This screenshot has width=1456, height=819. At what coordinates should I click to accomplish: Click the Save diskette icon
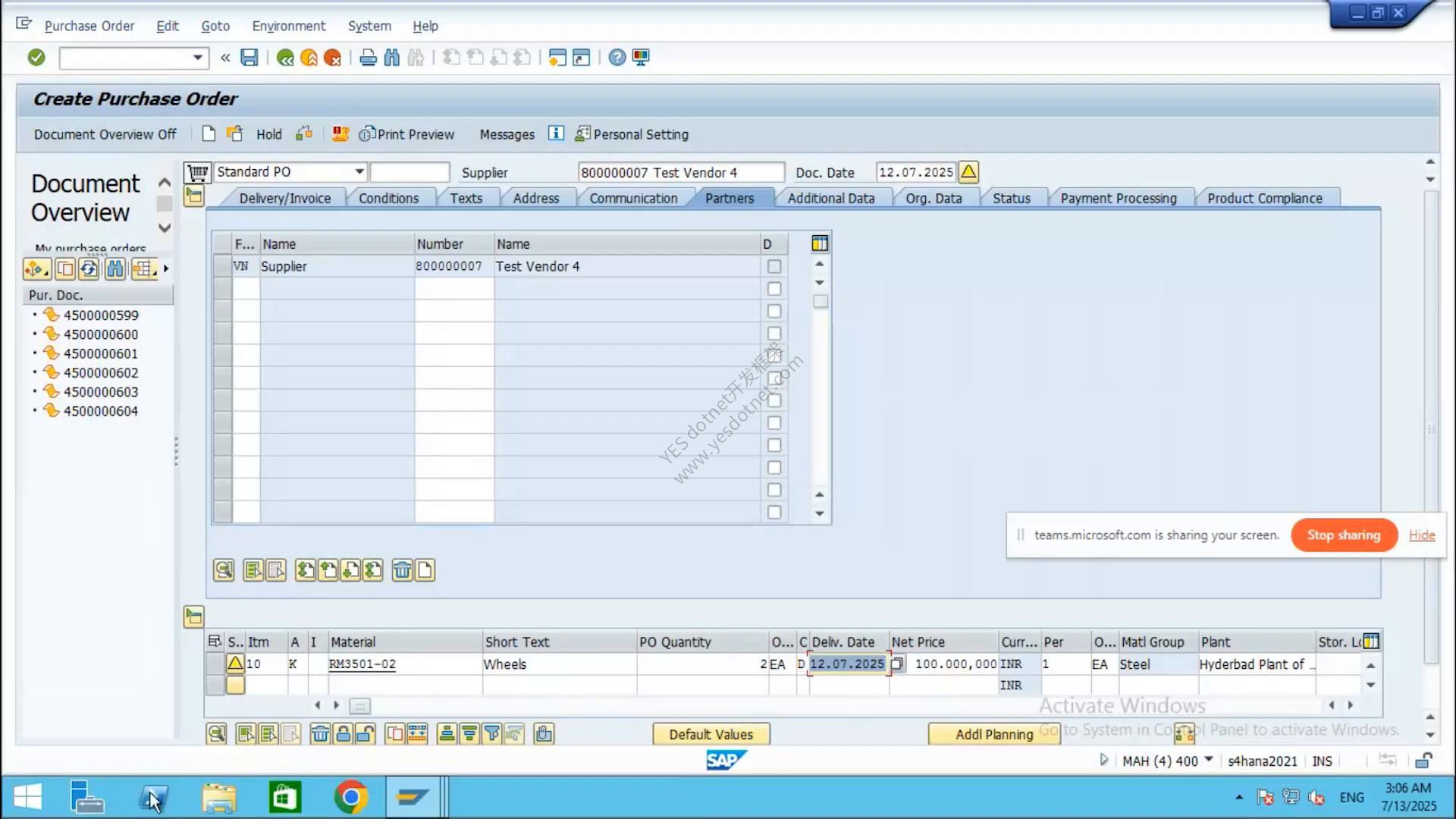[249, 58]
